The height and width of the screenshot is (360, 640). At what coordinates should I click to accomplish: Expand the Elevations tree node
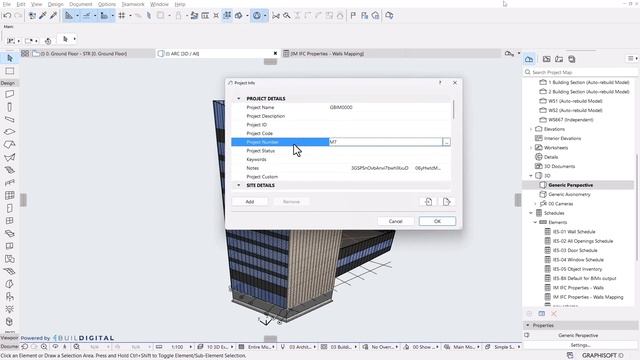(x=531, y=129)
